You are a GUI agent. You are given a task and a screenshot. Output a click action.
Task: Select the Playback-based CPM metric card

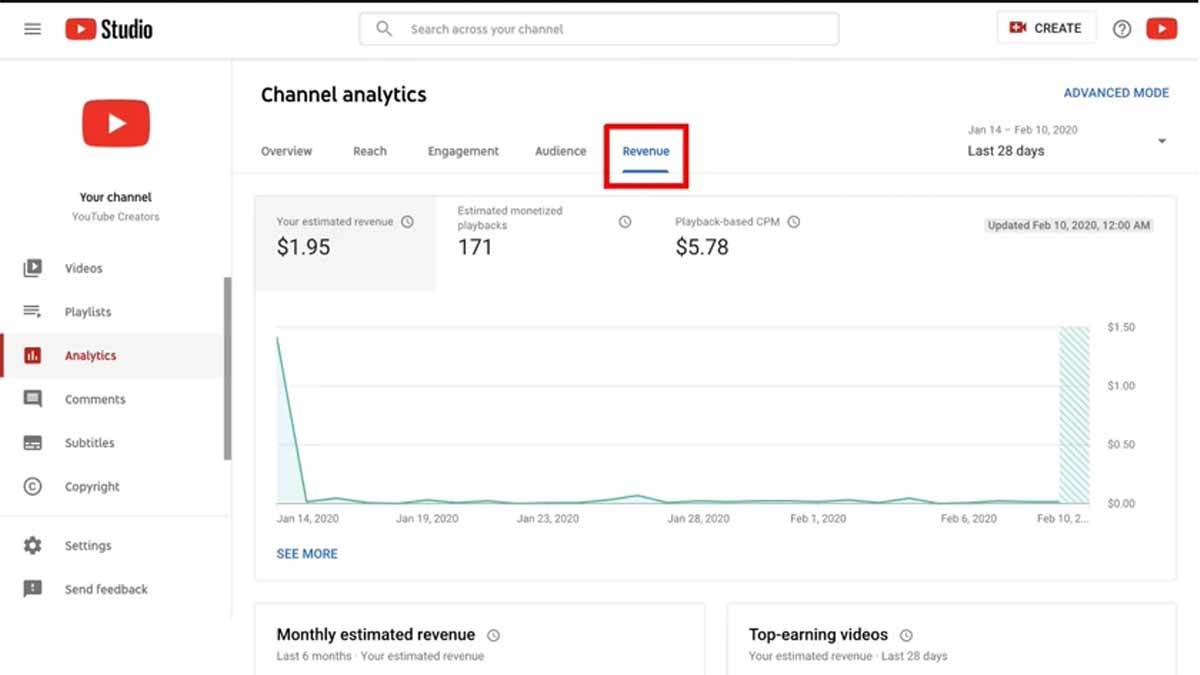[x=745, y=243]
